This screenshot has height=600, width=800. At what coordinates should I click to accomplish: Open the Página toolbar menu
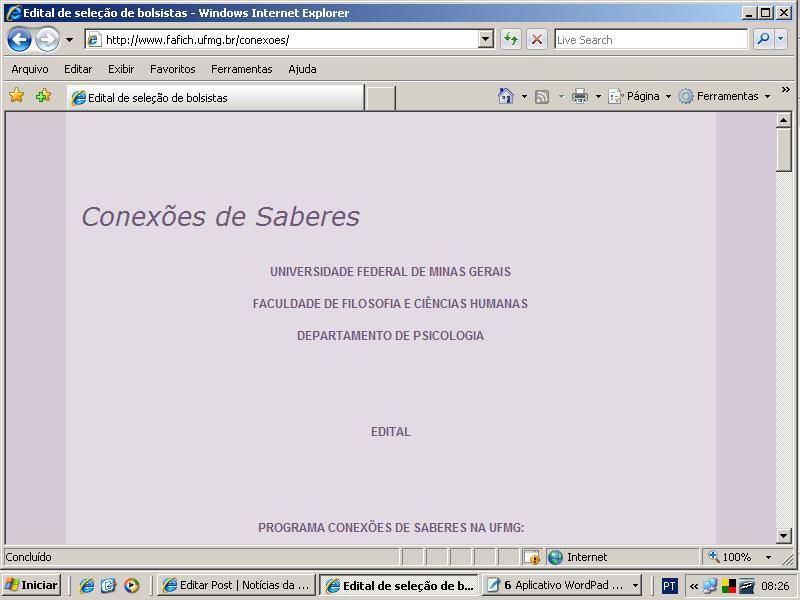[640, 96]
